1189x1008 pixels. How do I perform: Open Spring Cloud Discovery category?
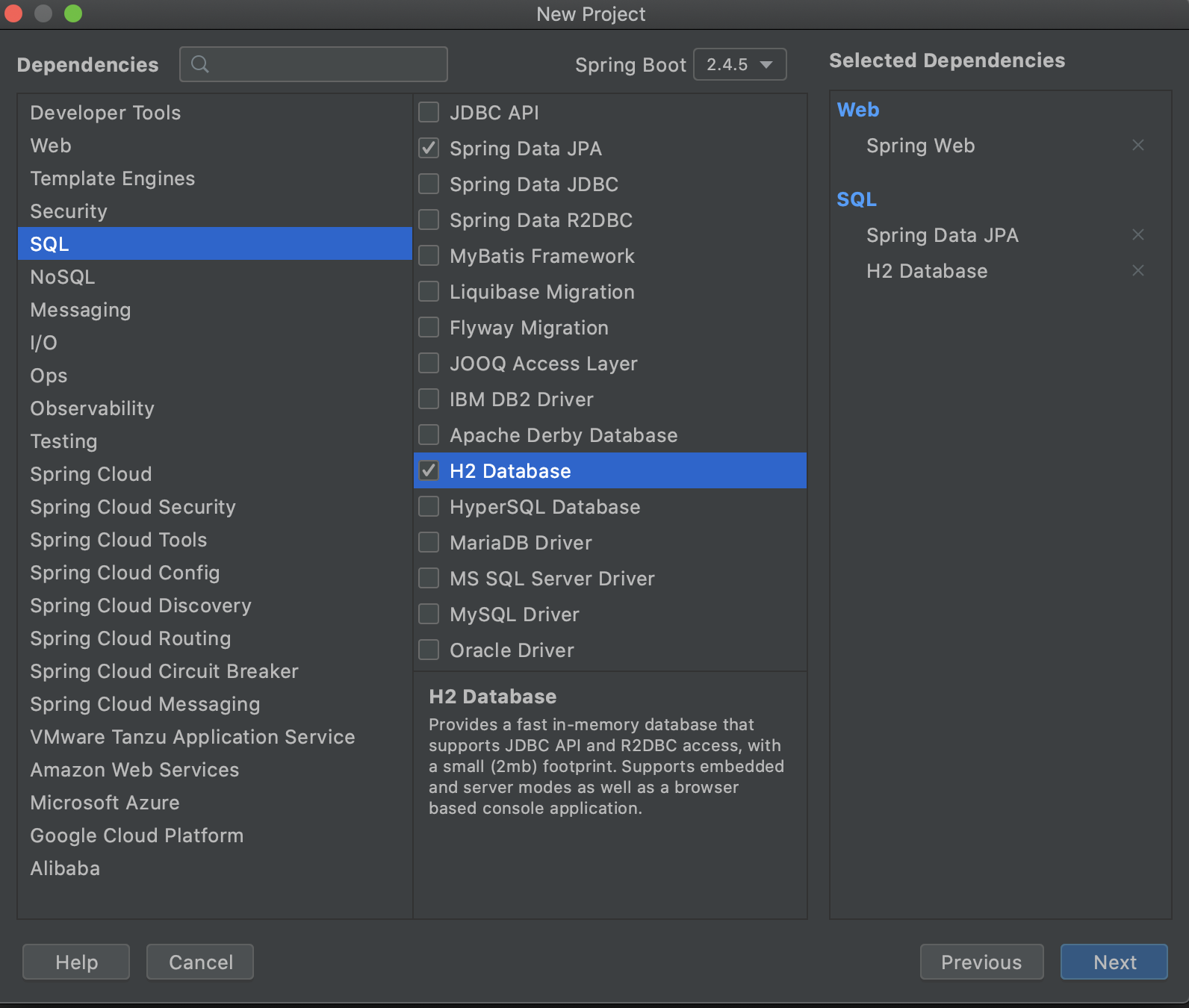click(215, 605)
